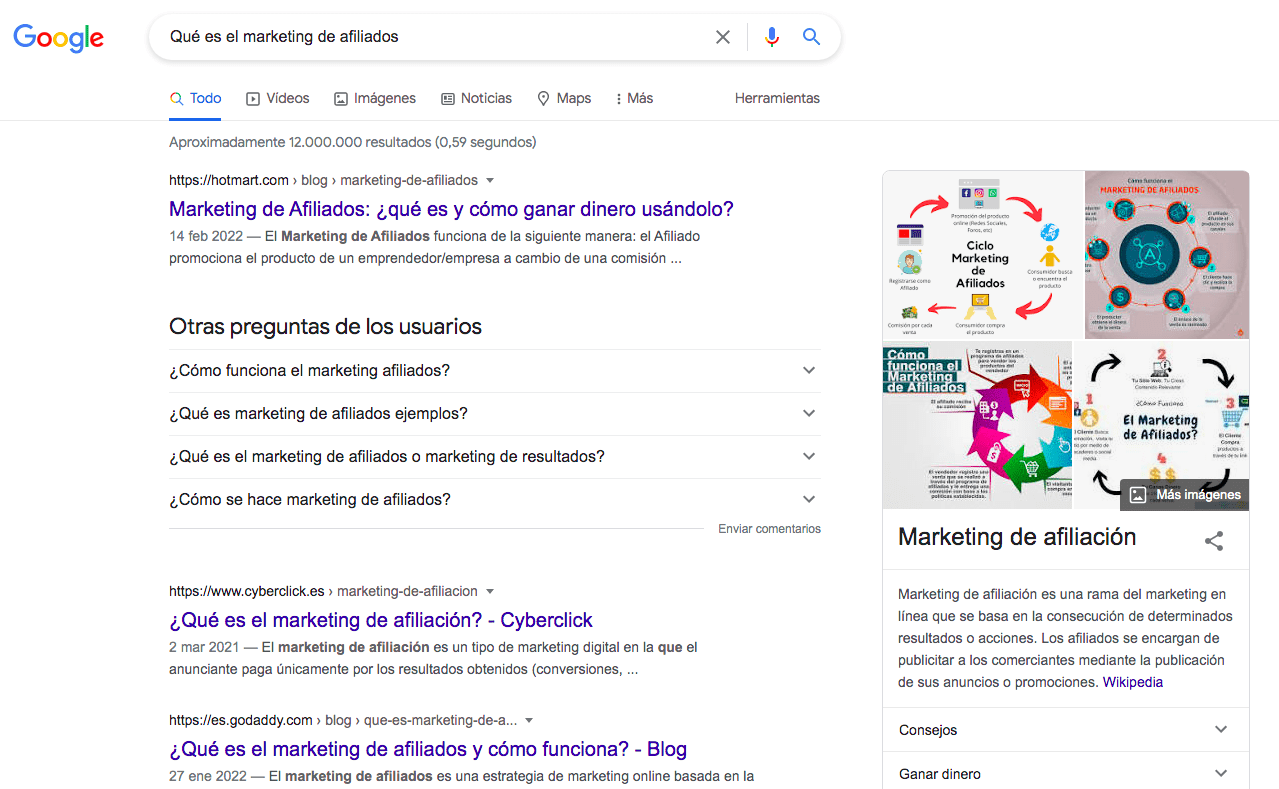Viewport: 1279px width, 789px height.
Task: Share the Marketing de afiliación panel
Action: 1213,540
